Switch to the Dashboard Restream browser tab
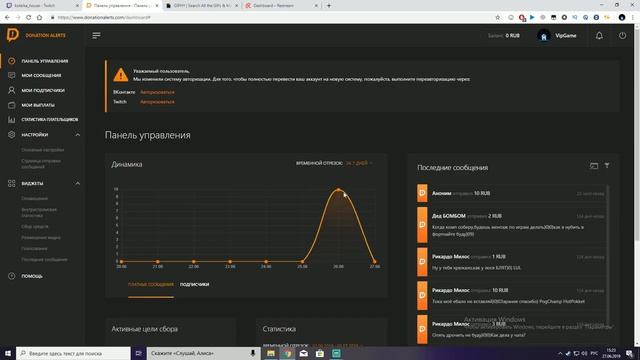 click(x=282, y=6)
